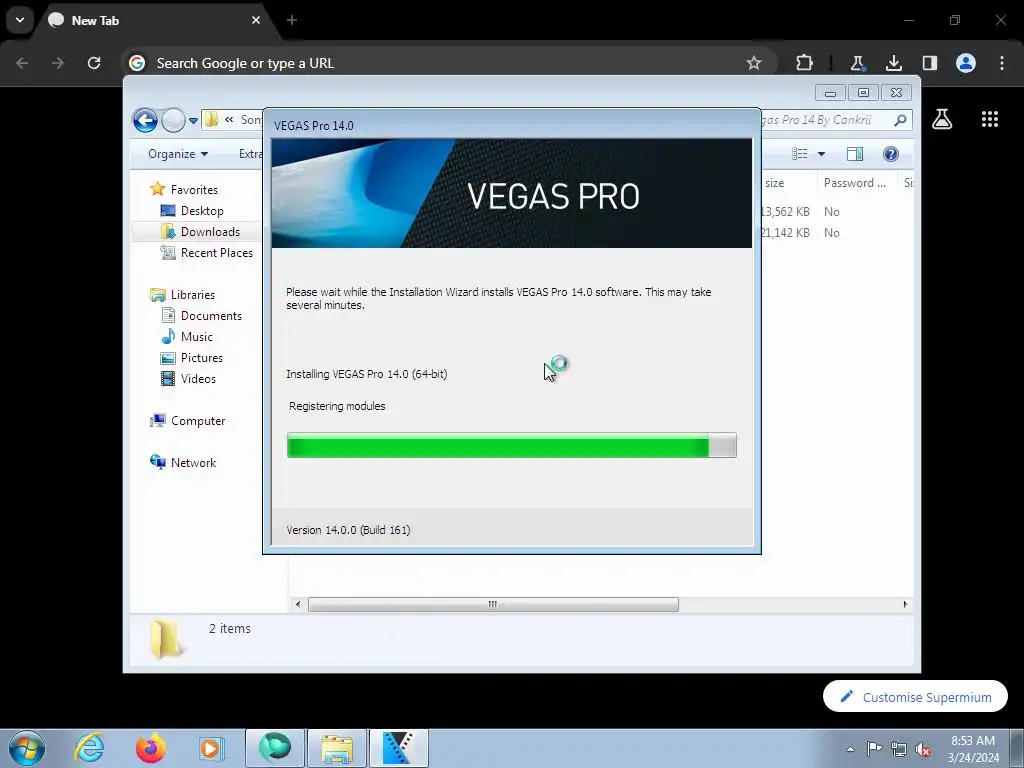Click the Registering modules status text
This screenshot has width=1024, height=768.
click(337, 406)
